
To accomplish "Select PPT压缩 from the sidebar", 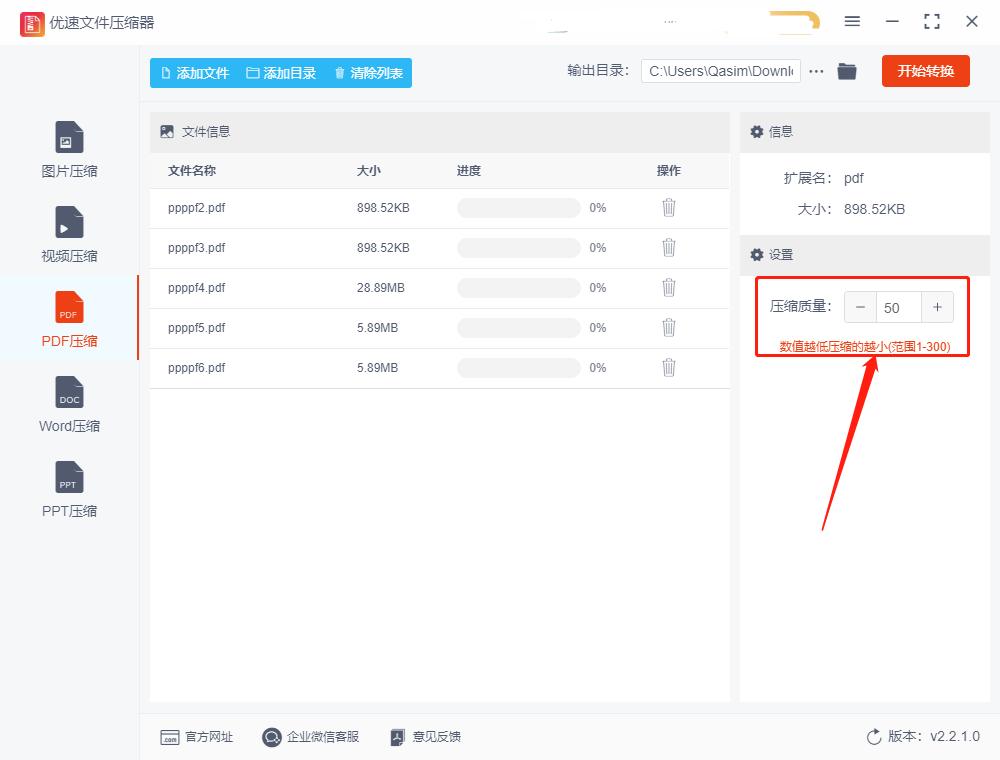I will (x=67, y=489).
